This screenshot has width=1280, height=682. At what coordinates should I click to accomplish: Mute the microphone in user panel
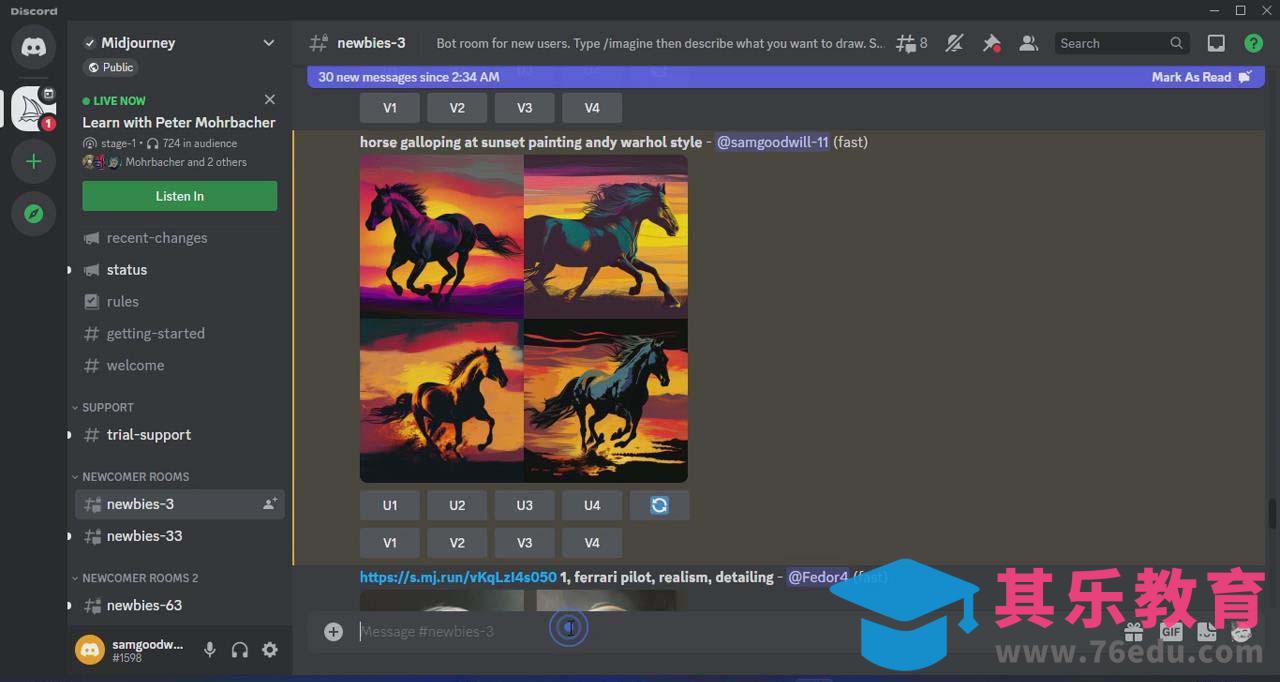point(210,650)
